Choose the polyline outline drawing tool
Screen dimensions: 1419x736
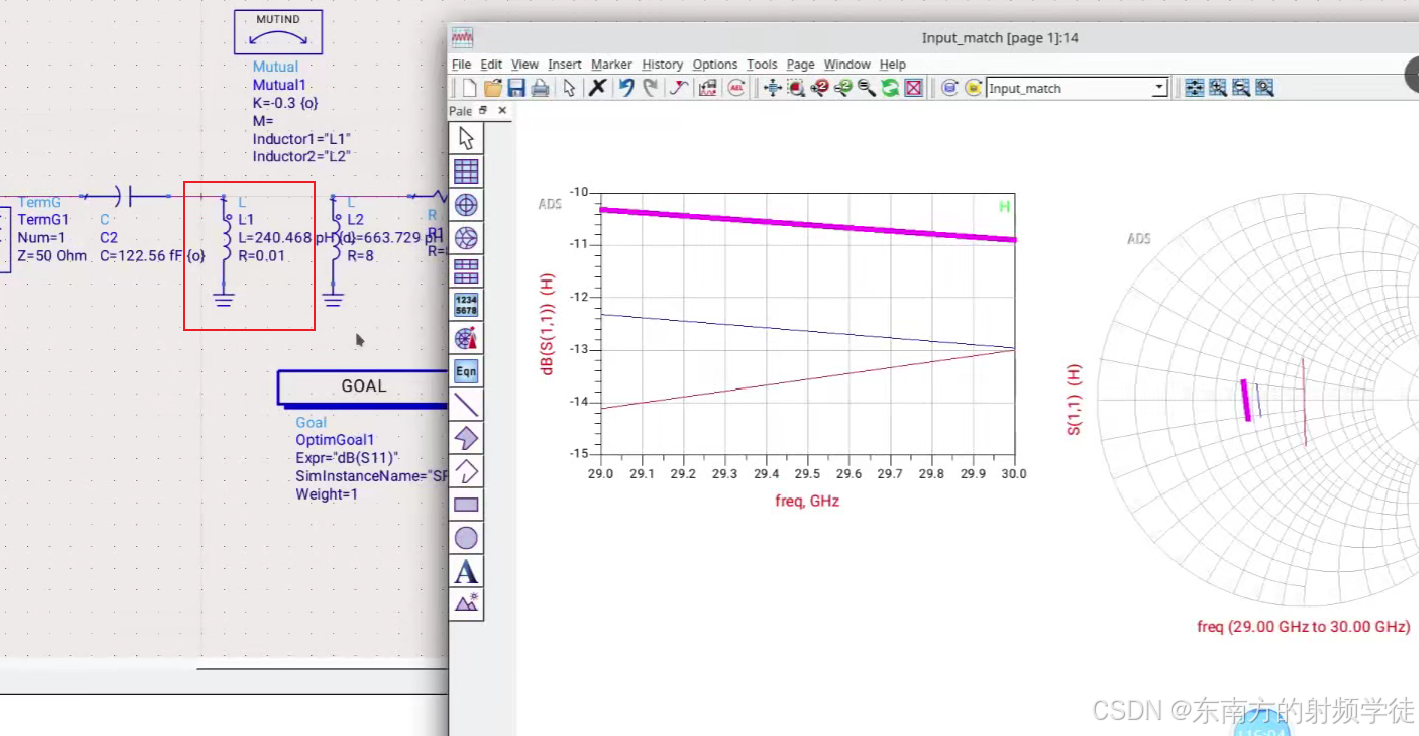tap(466, 471)
